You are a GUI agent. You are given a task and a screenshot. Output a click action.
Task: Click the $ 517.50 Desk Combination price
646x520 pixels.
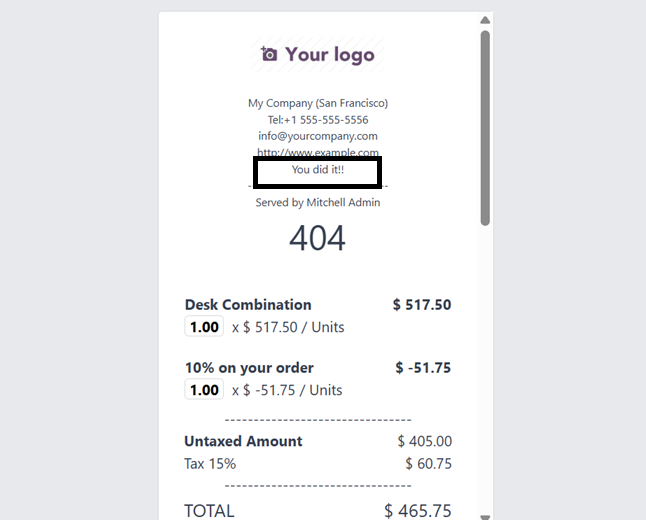[x=422, y=305]
